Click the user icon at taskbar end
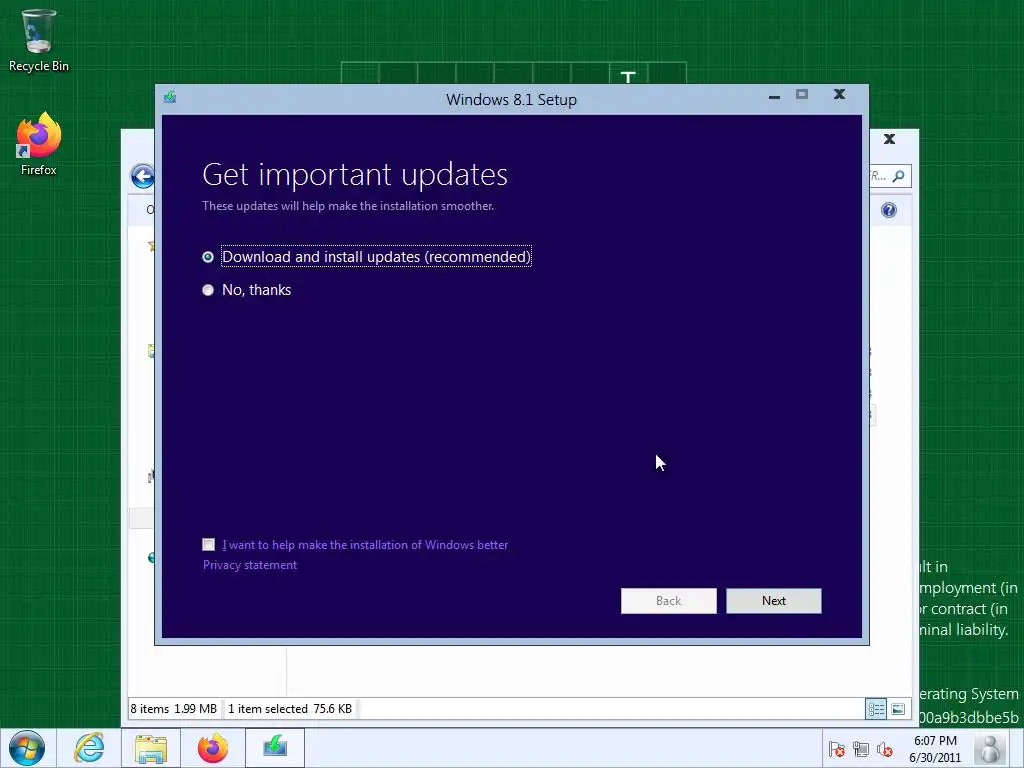Viewport: 1024px width, 768px height. tap(991, 748)
